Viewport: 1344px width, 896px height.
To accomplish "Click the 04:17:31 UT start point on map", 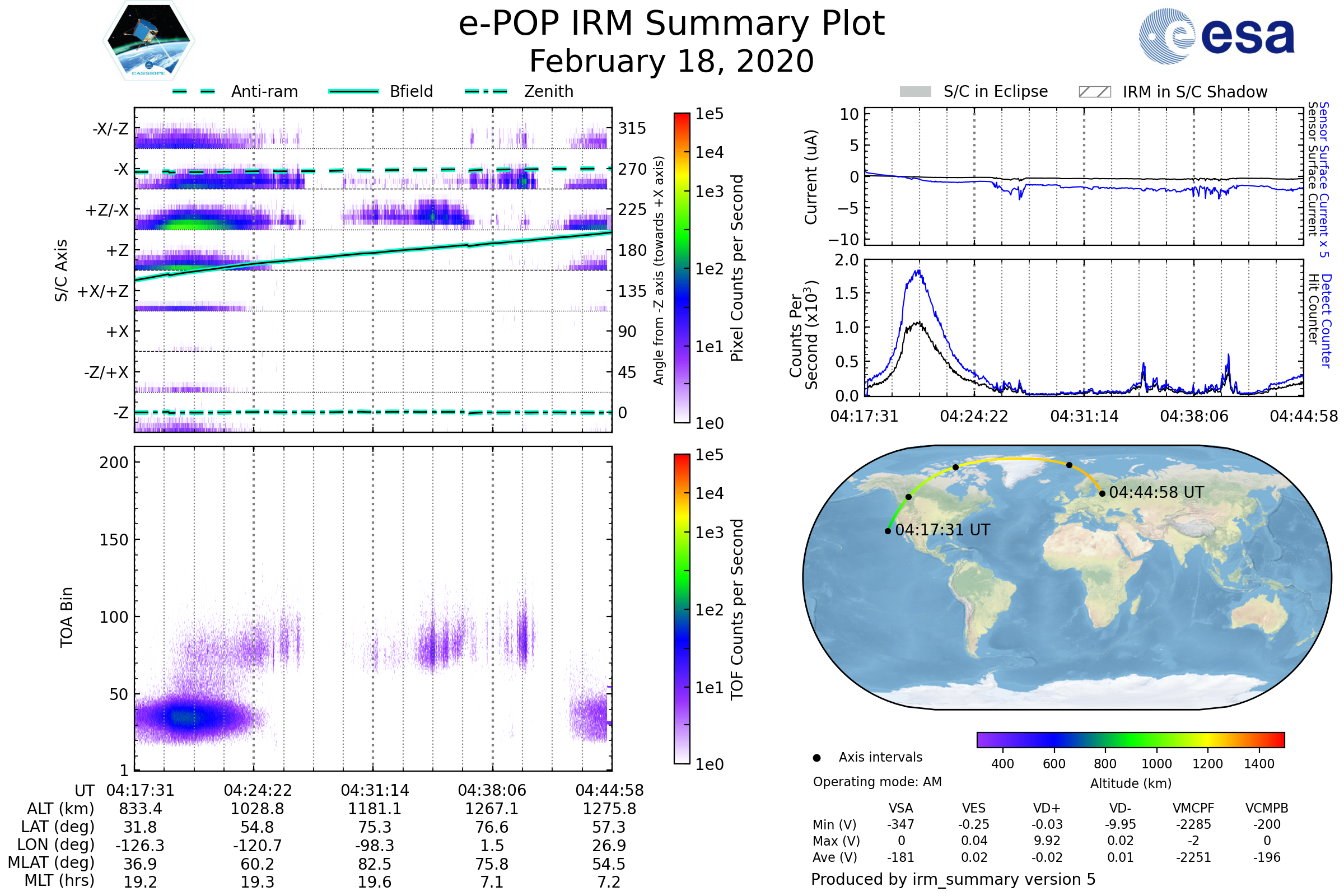I will point(888,531).
